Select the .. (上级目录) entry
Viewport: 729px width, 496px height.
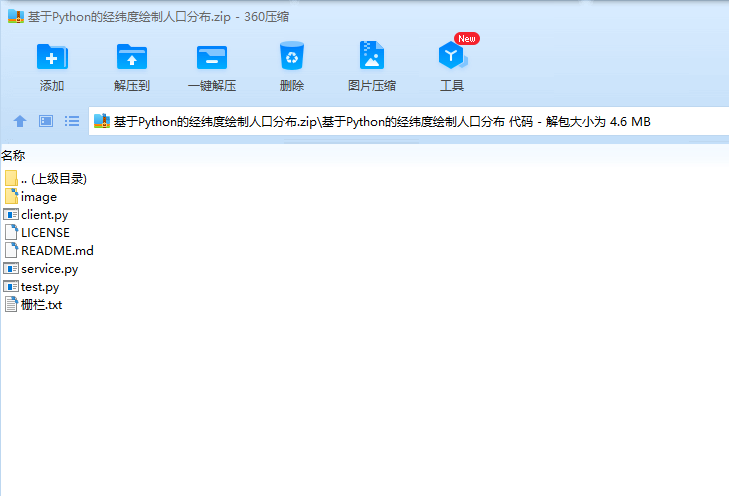tap(54, 179)
